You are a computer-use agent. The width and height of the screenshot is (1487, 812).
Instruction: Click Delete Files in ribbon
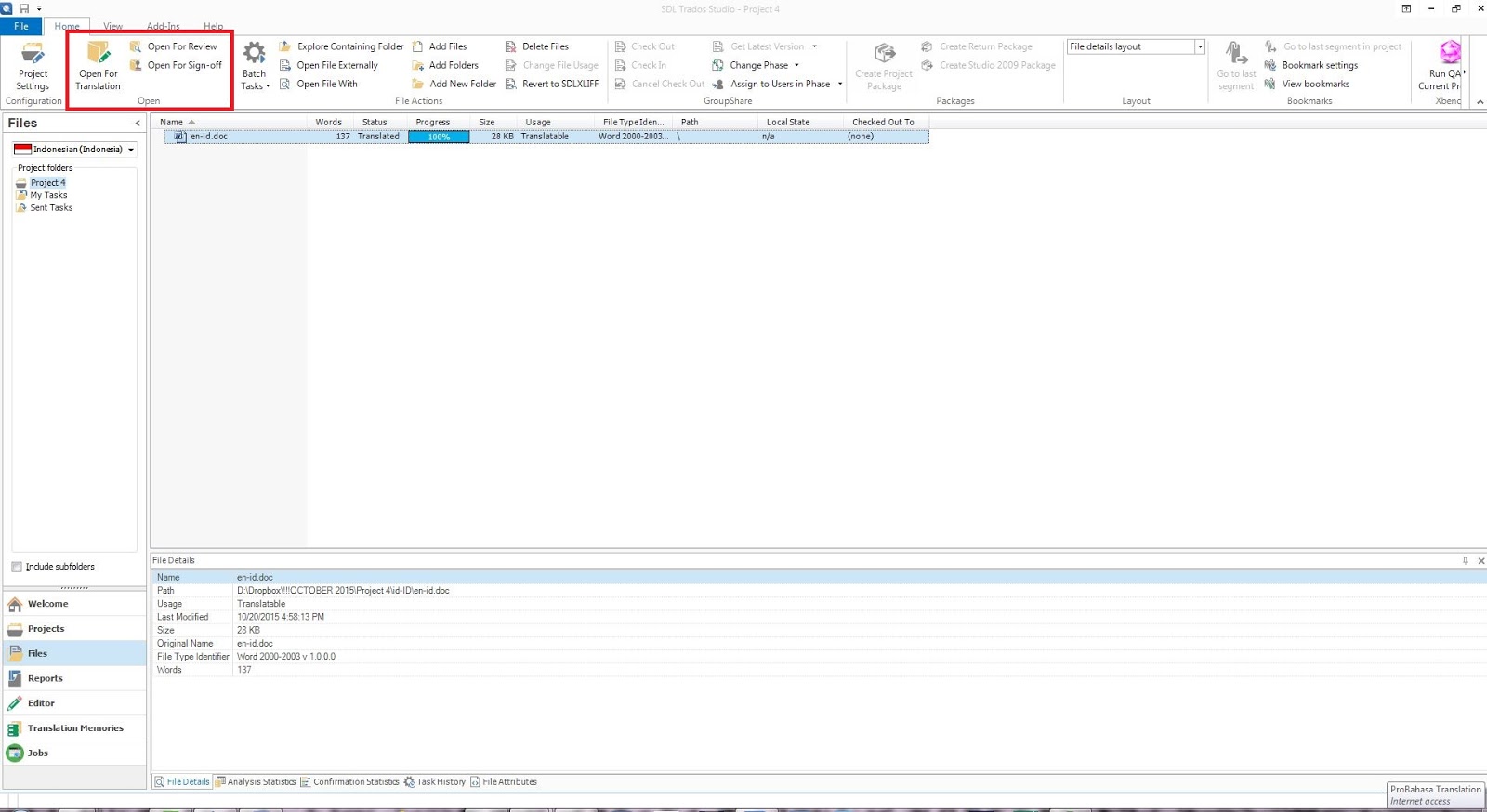(536, 46)
